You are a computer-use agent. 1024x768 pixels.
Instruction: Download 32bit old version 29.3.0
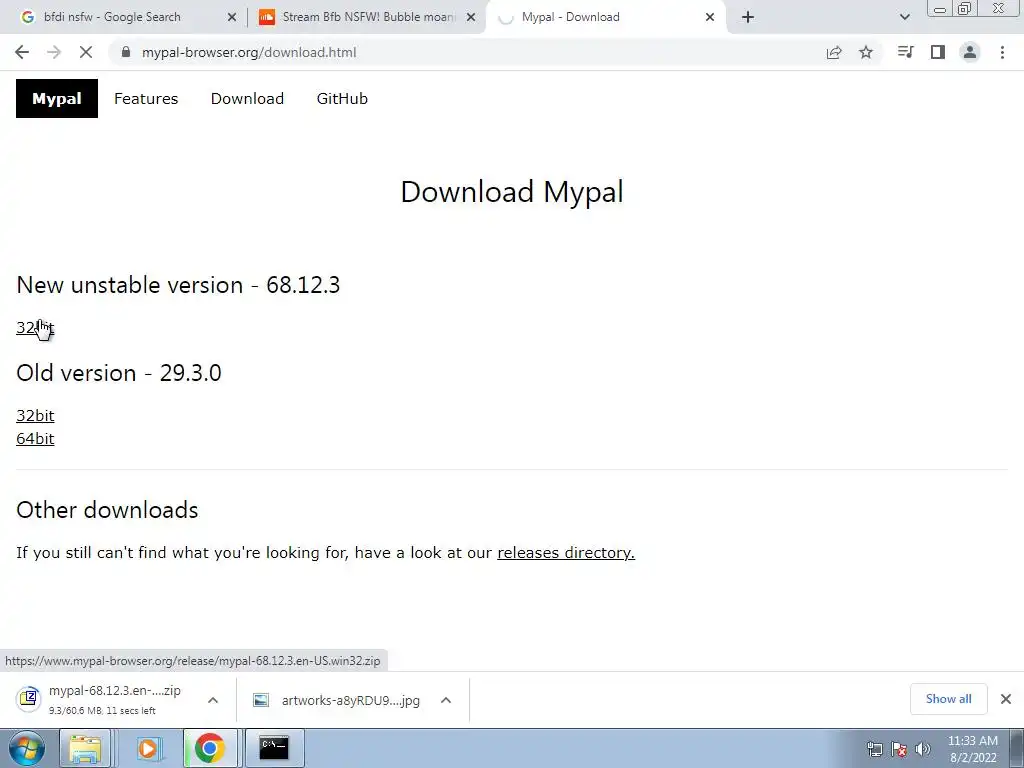pyautogui.click(x=35, y=415)
